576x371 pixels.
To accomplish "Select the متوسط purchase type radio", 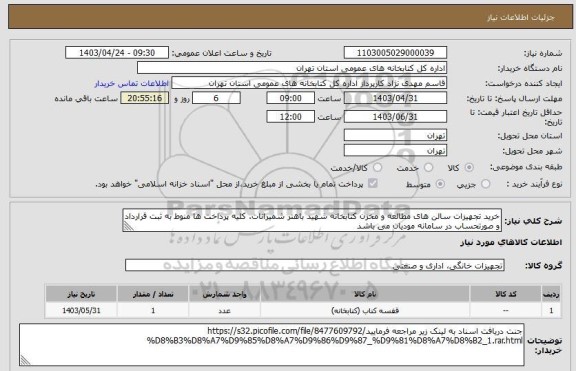I will point(440,184).
